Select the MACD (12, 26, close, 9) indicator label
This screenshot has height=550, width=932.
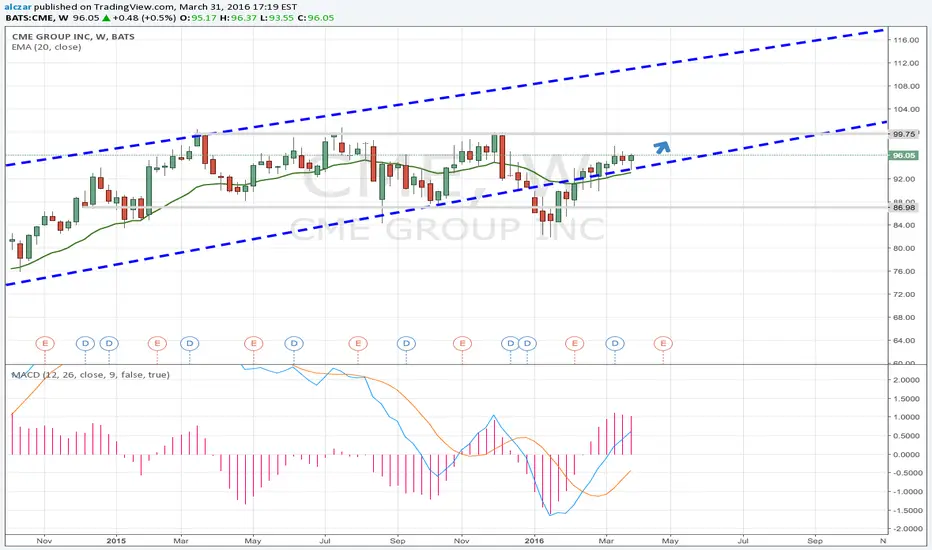coord(91,375)
